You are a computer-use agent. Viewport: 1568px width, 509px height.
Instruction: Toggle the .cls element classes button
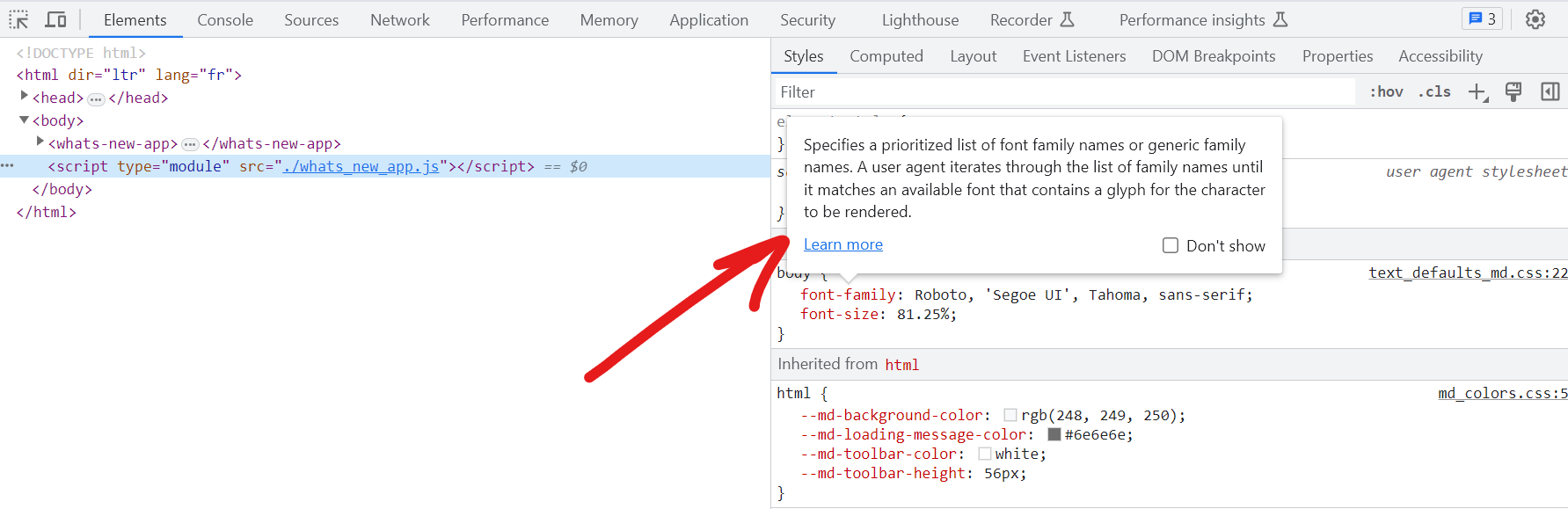pos(1434,92)
